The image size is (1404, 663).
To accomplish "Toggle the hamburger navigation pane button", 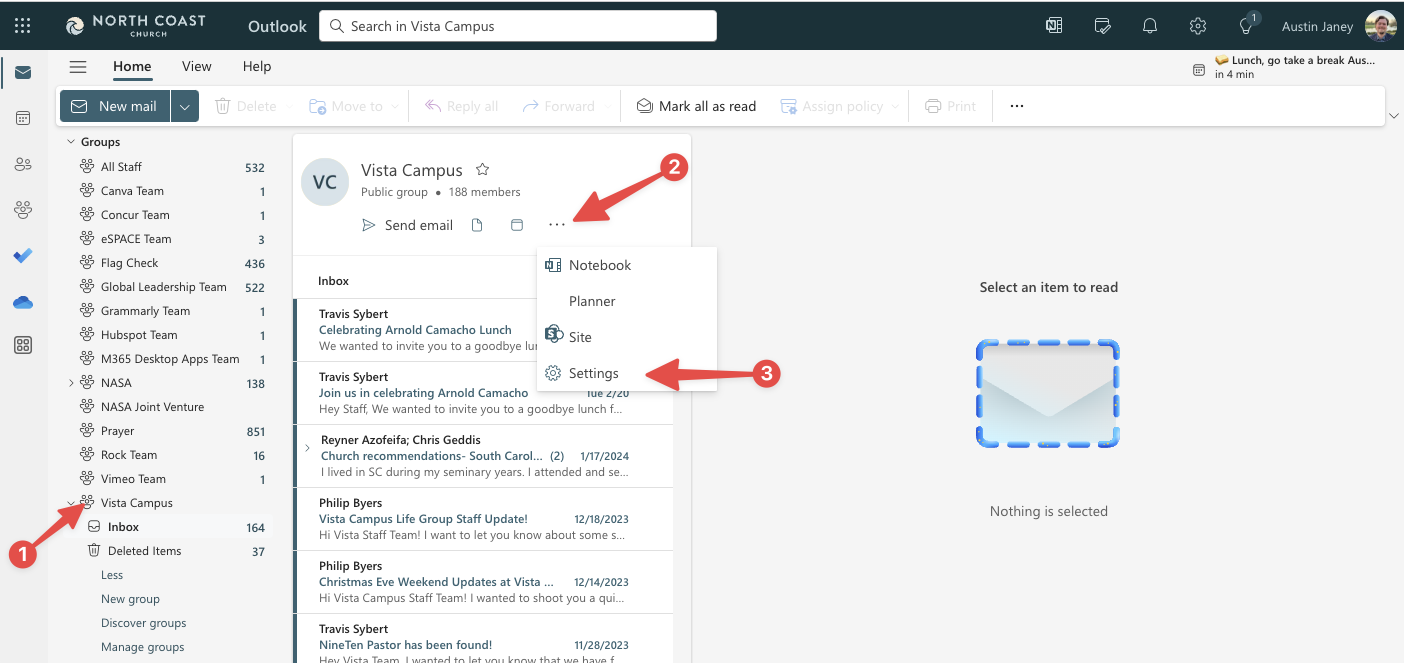I will 78,67.
